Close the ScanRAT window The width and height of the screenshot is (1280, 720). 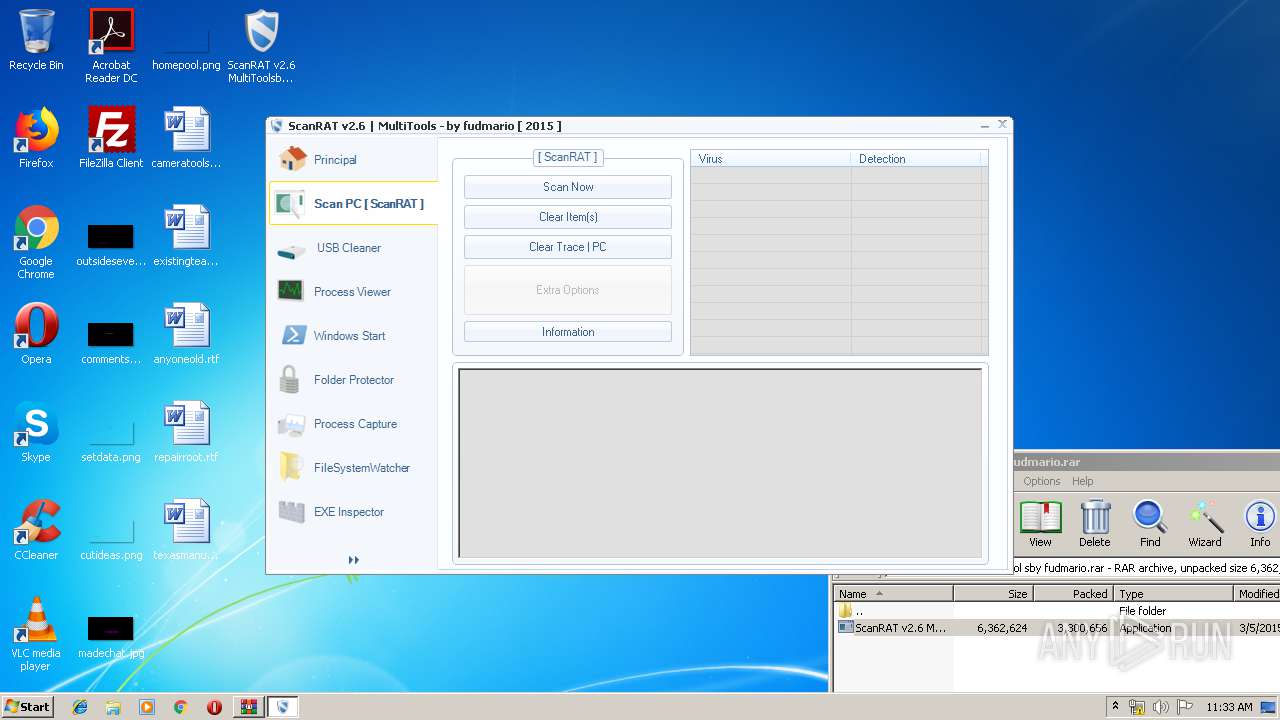1002,125
